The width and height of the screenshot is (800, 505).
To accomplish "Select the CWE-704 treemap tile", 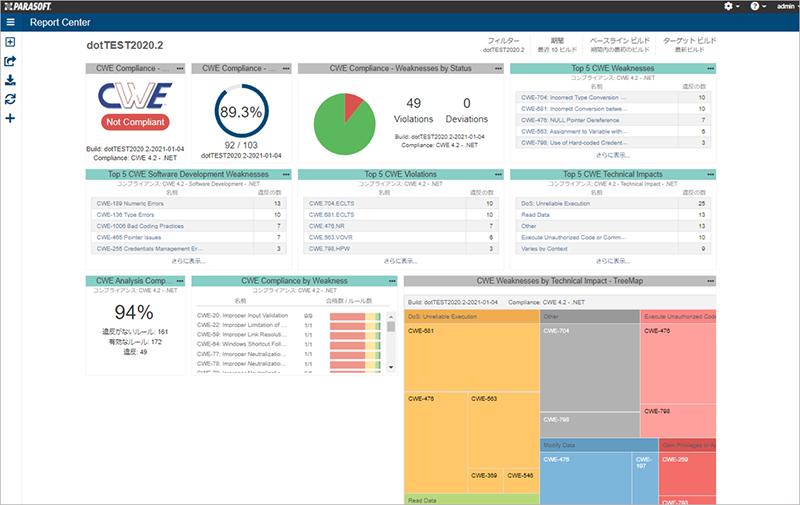I will coord(589,367).
